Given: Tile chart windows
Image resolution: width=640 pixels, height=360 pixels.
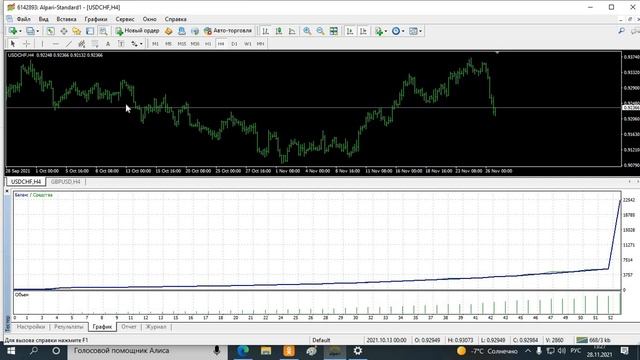Looking at the screenshot, I should pyautogui.click(x=333, y=31).
